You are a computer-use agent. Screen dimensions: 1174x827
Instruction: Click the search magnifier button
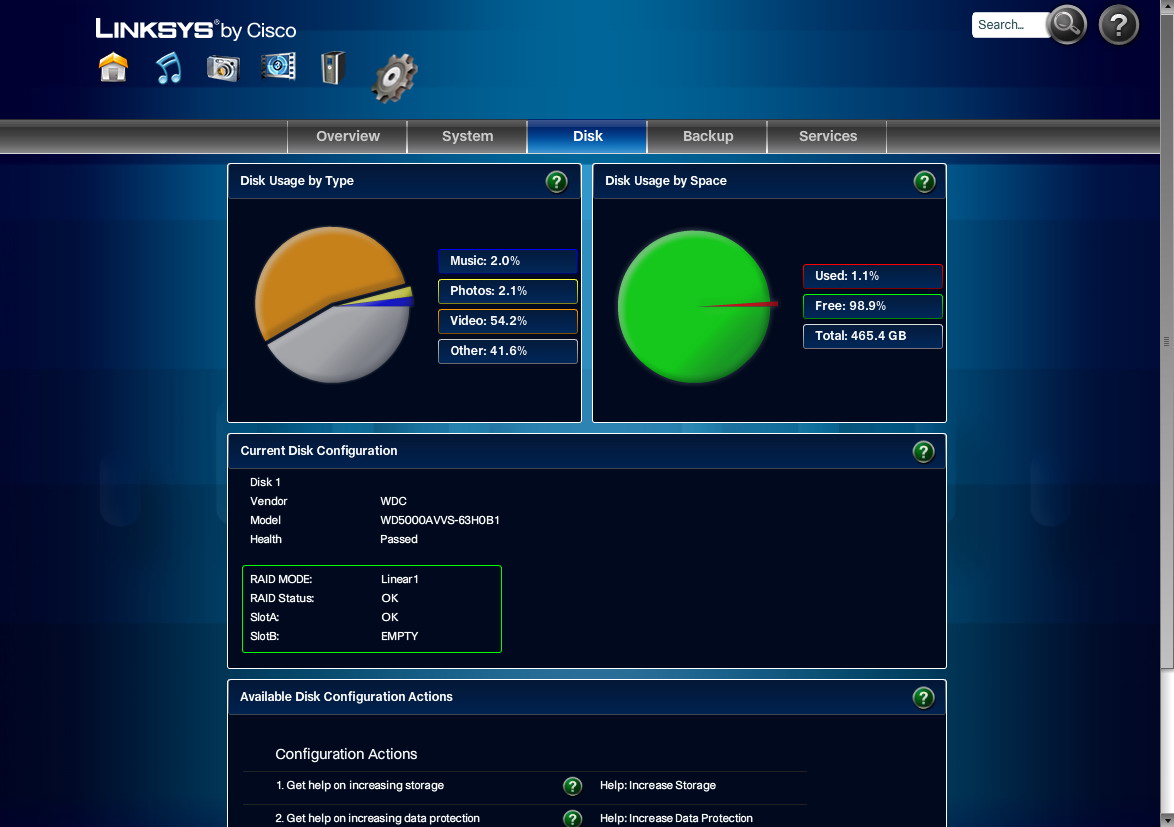coord(1066,25)
